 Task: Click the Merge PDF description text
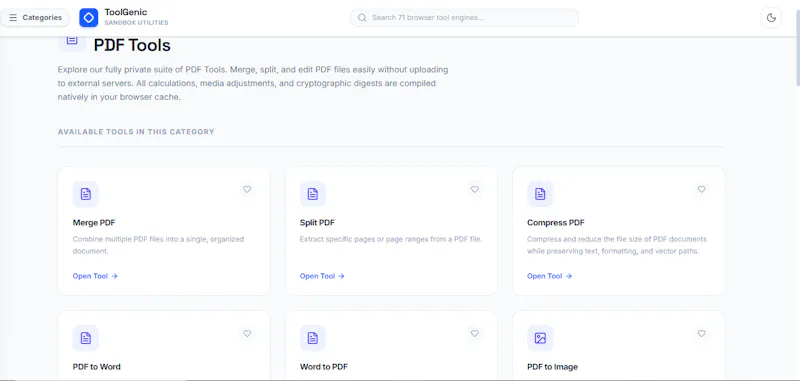158,245
